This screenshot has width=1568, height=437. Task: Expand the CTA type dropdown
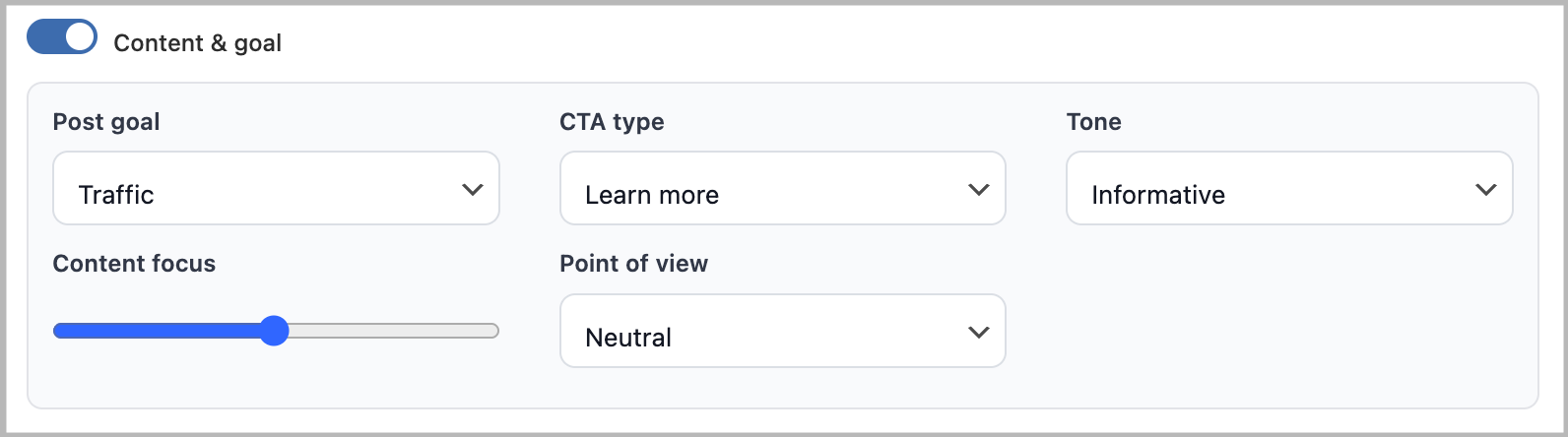(x=782, y=189)
